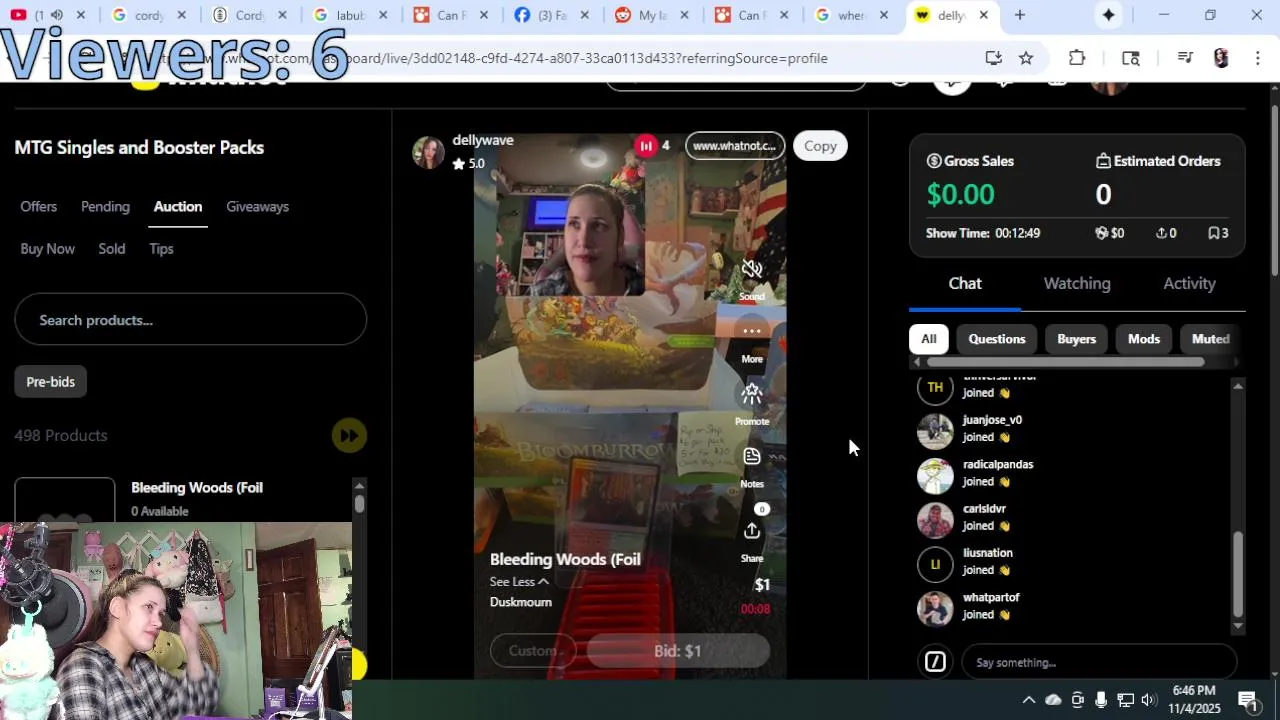Switch to the Watching tab
Viewport: 1280px width, 720px height.
[x=1077, y=283]
